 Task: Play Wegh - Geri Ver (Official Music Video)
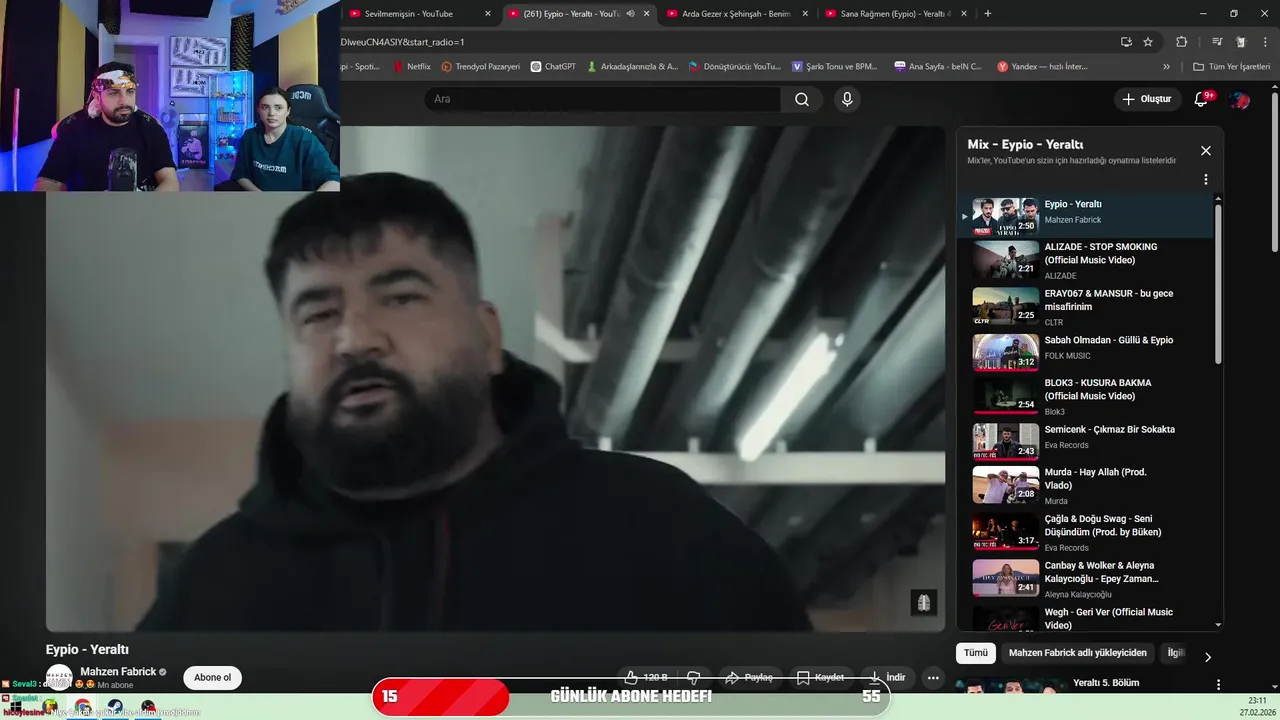pos(1084,618)
